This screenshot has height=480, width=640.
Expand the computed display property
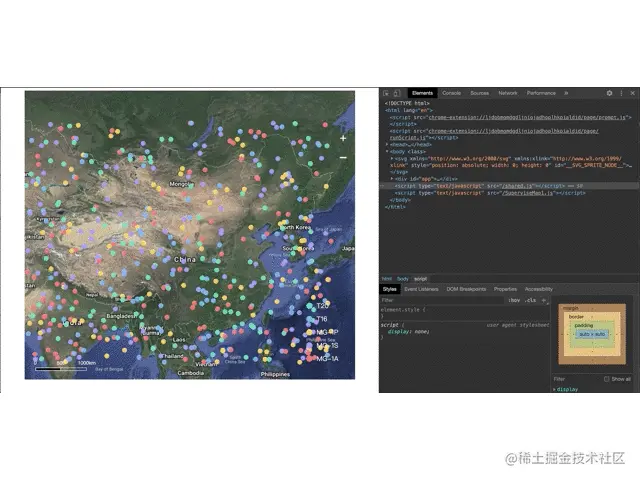(554, 389)
